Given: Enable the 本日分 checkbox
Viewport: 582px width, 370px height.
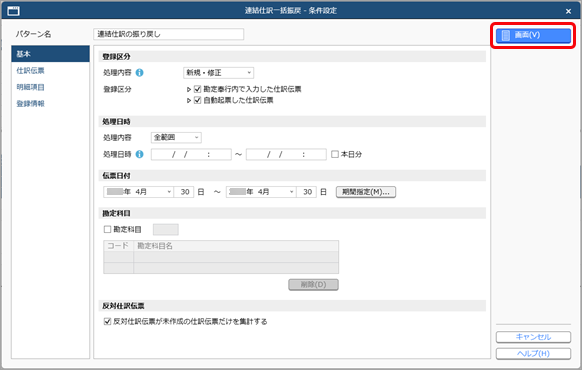Looking at the screenshot, I should tap(335, 154).
